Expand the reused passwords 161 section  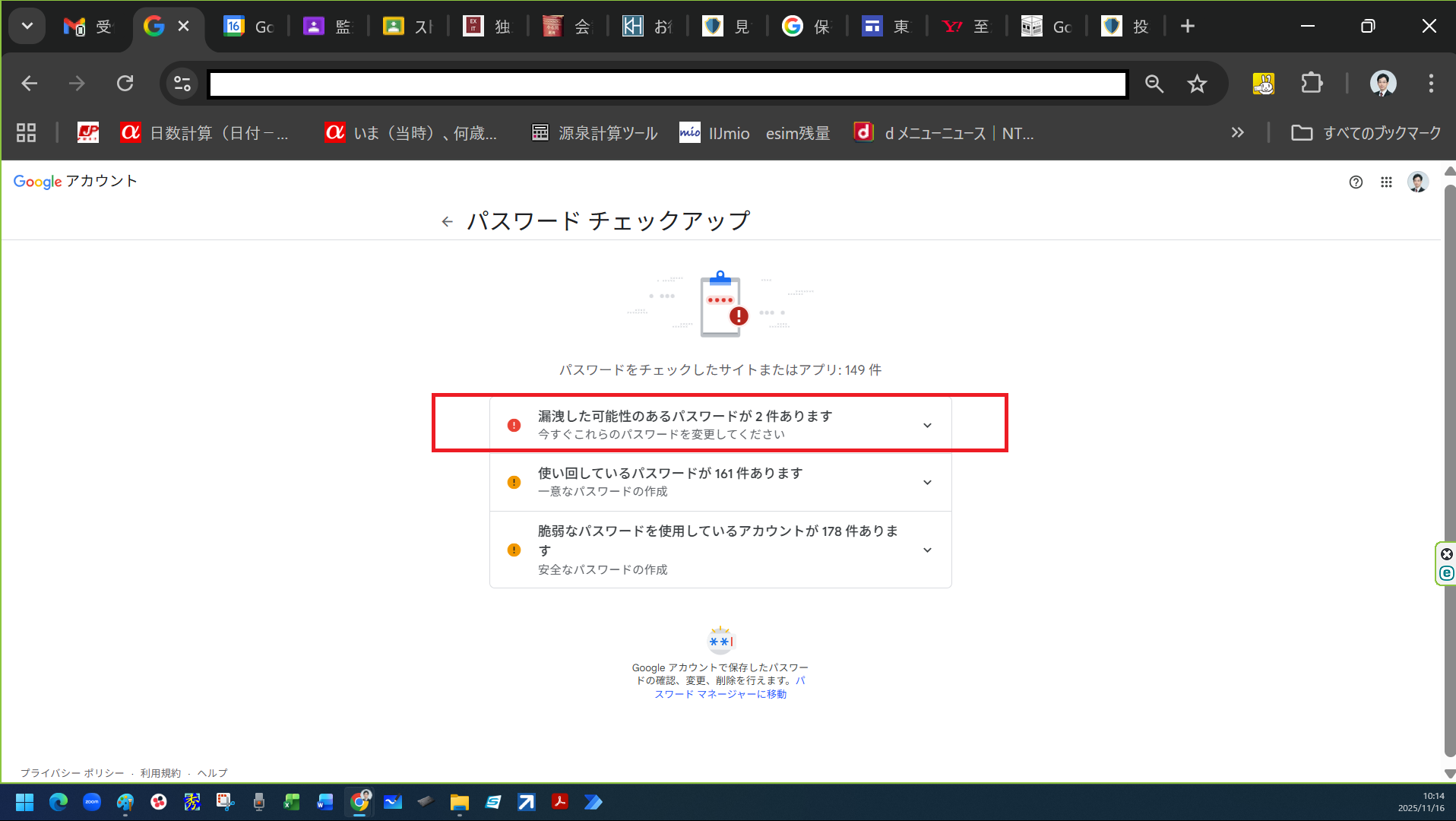point(926,483)
